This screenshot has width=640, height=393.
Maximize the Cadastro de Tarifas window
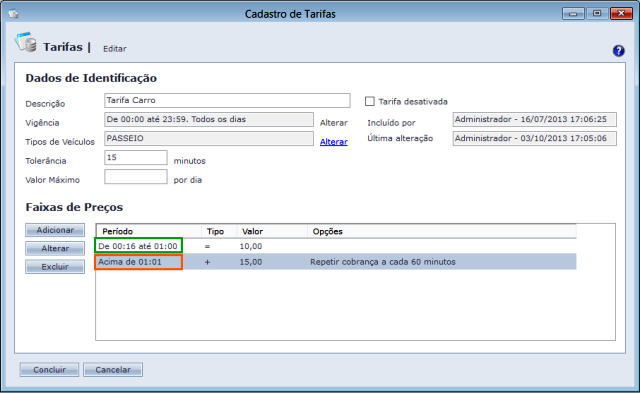click(597, 13)
